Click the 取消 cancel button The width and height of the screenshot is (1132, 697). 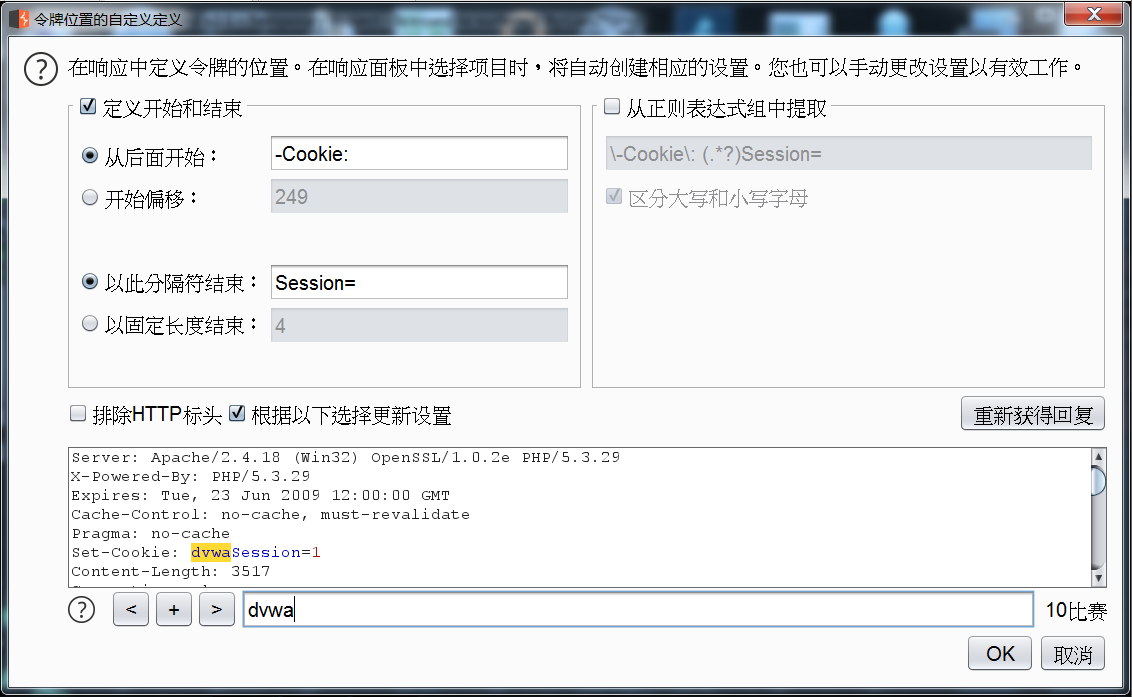pyautogui.click(x=1072, y=653)
